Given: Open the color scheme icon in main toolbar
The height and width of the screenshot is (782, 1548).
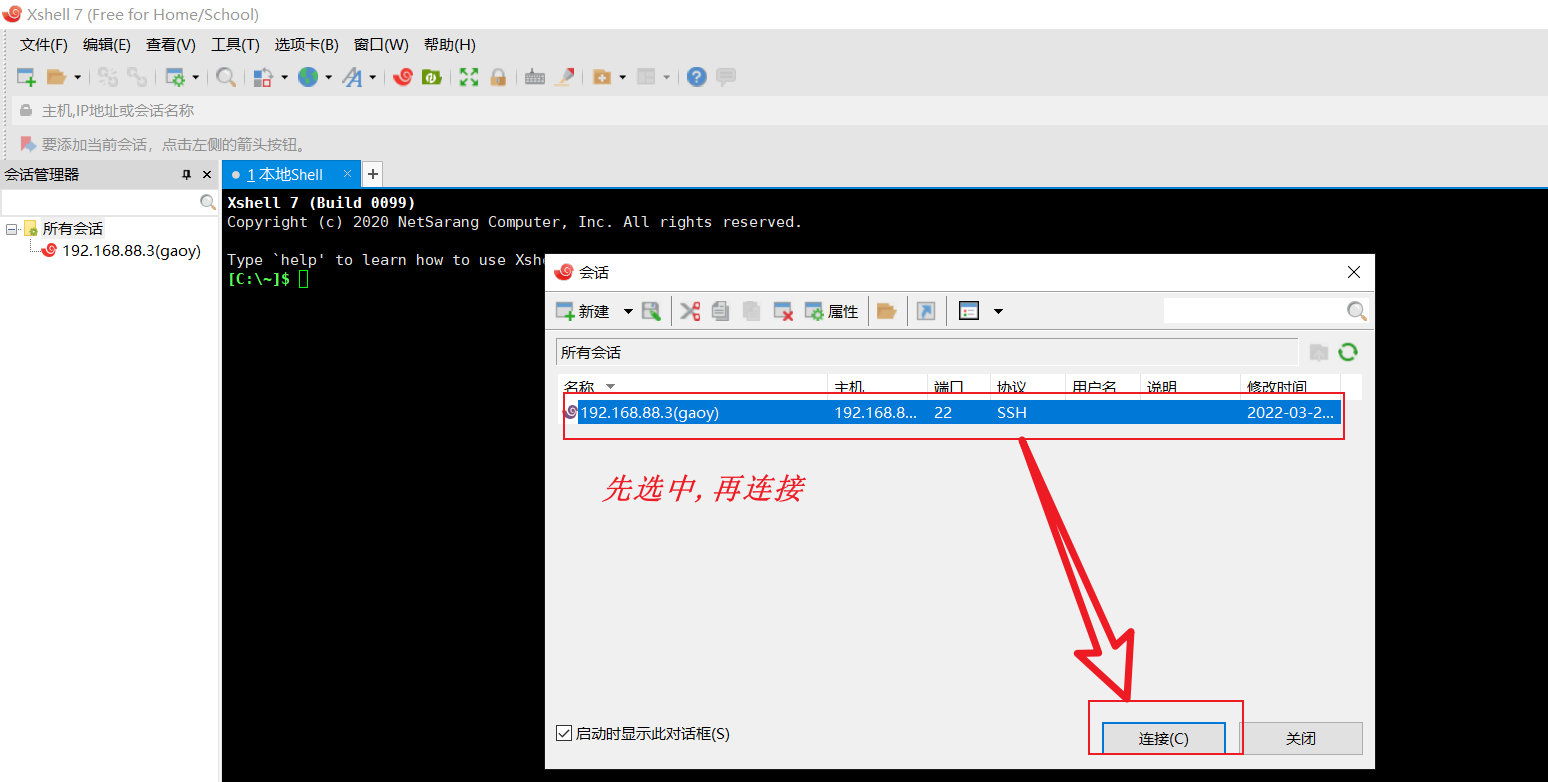Looking at the screenshot, I should coord(263,77).
